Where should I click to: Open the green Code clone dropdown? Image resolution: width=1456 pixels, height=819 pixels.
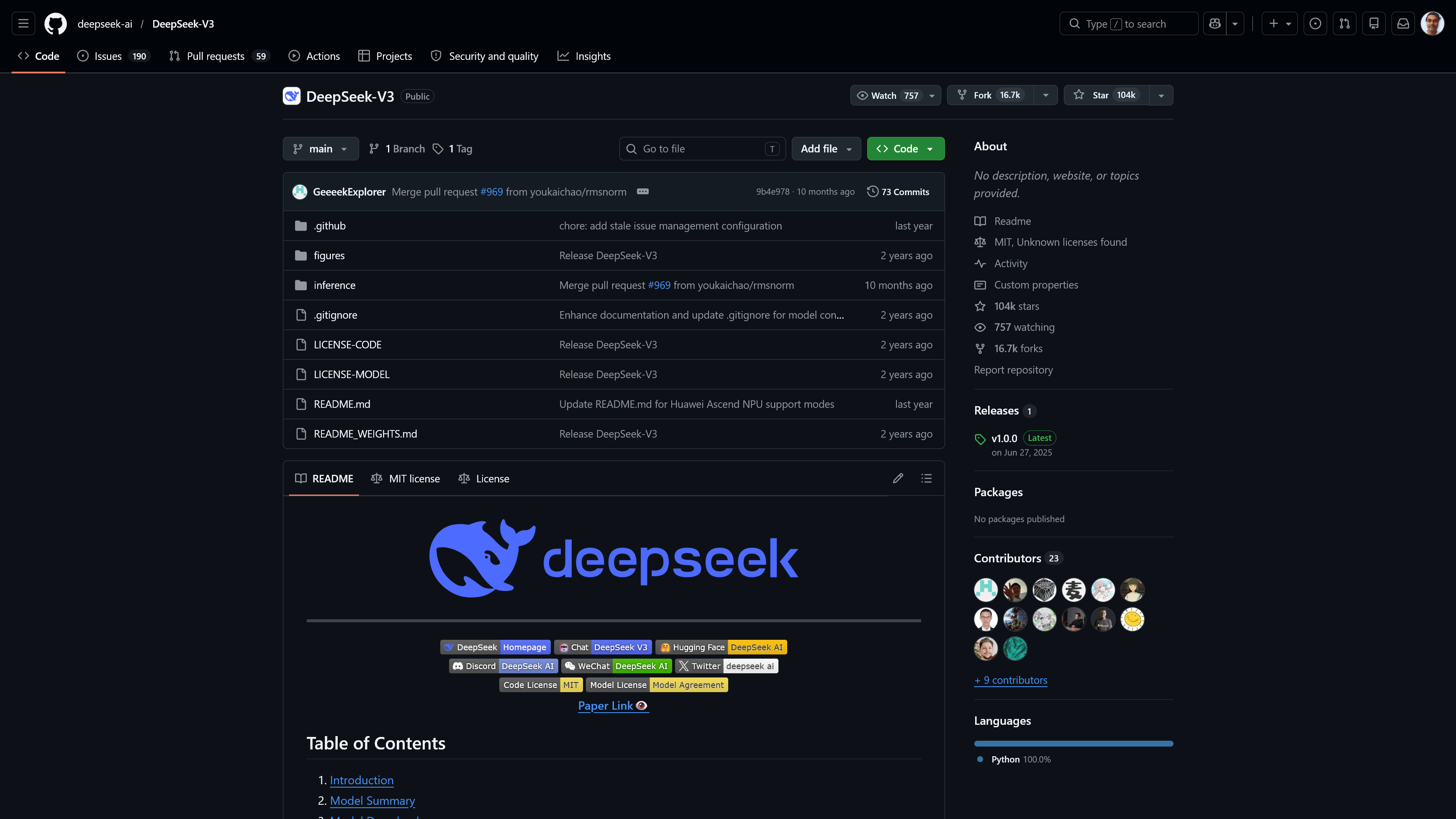906,149
